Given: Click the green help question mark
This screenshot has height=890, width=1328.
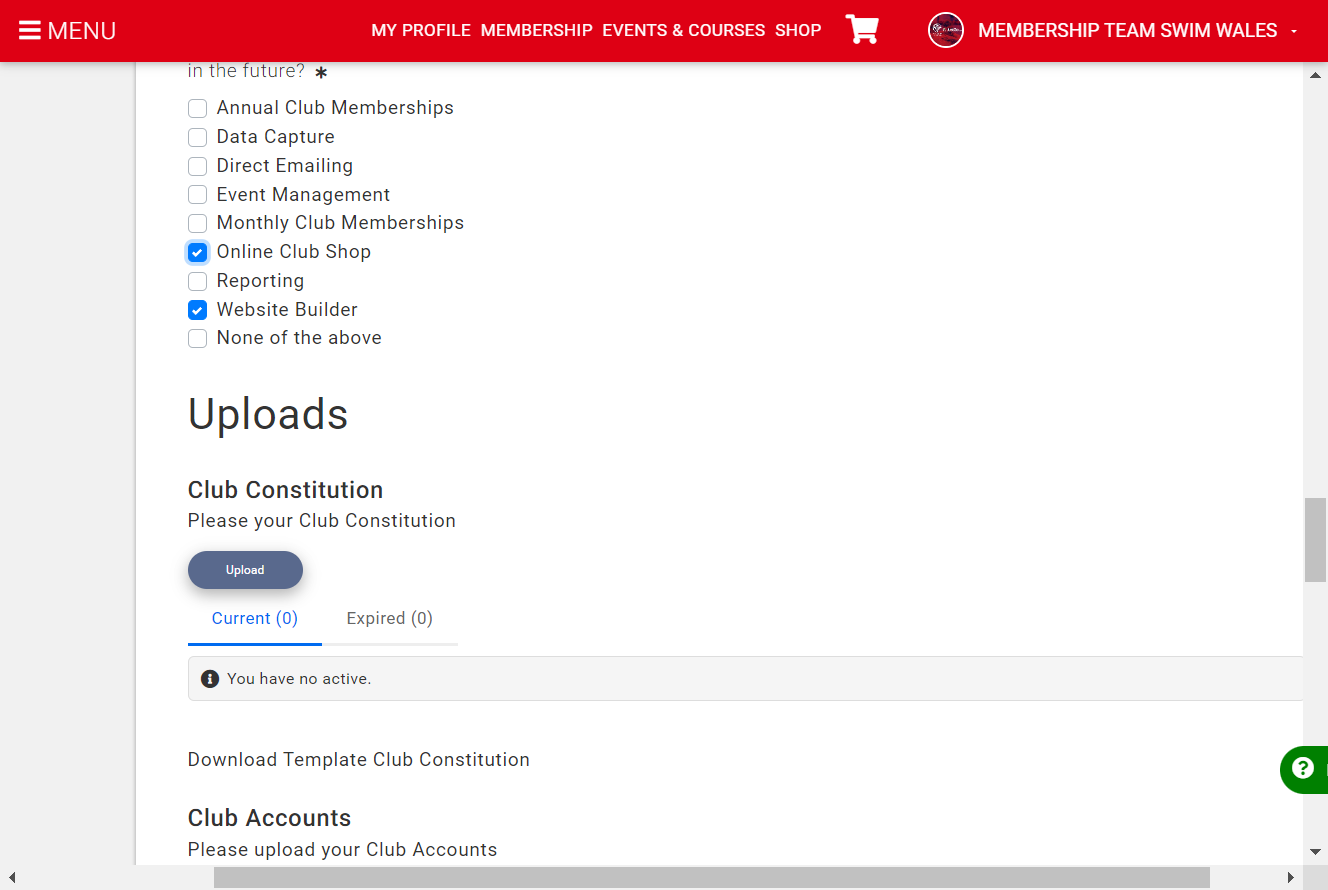Looking at the screenshot, I should (x=1303, y=768).
